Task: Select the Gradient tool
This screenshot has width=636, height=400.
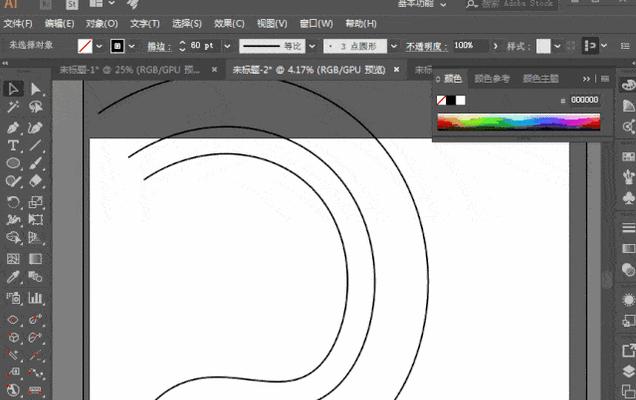Action: [35, 258]
